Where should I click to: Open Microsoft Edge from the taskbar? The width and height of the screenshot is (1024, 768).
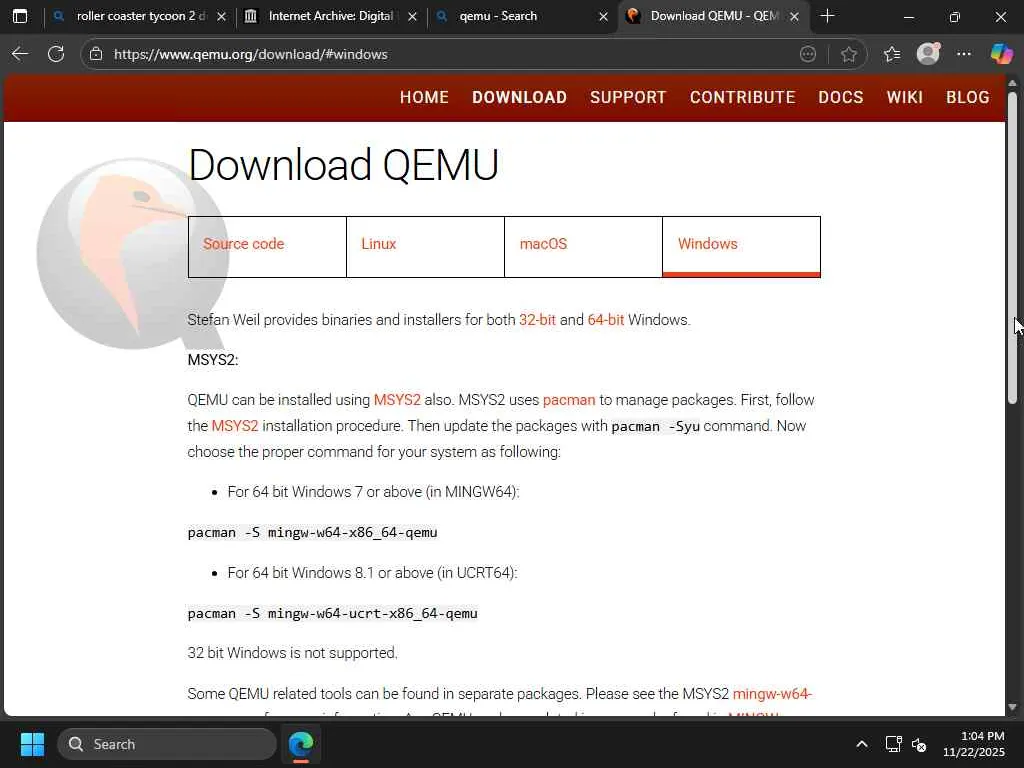click(x=301, y=744)
